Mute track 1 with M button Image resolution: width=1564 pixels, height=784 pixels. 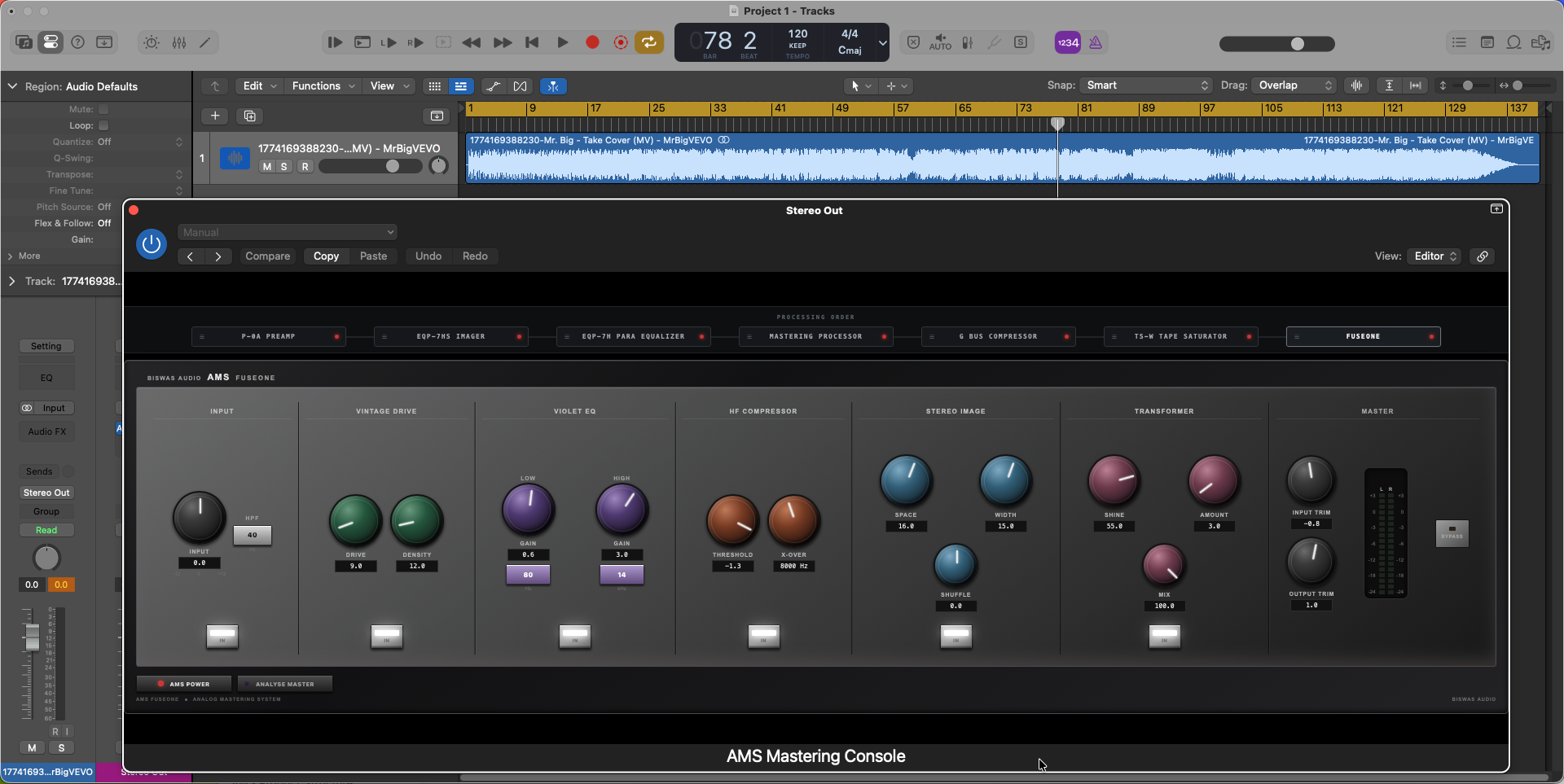coord(266,166)
